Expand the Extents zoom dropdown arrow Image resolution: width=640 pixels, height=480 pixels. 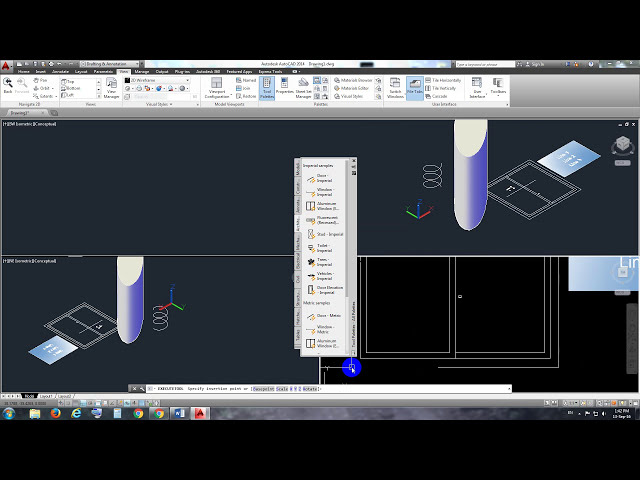[56, 97]
